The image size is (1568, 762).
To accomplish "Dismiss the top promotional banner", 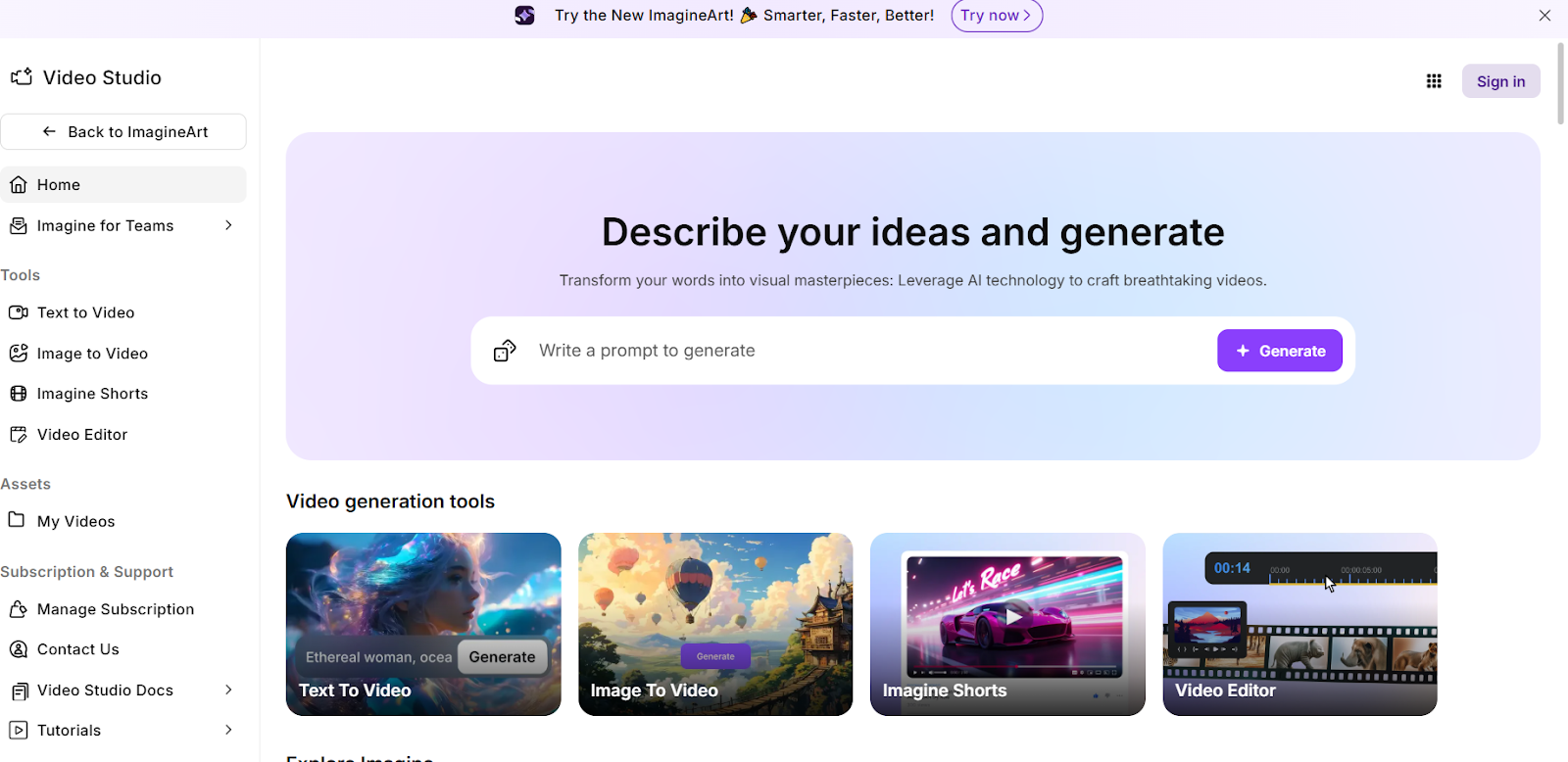I will coord(1544,16).
